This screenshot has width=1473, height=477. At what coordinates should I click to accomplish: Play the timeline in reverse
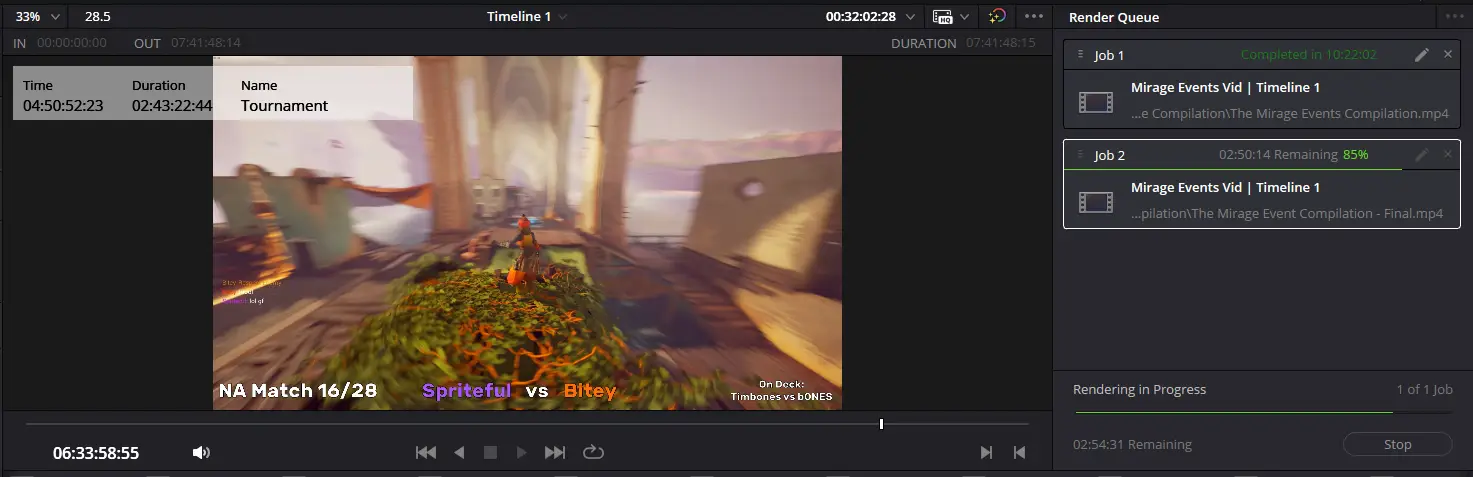click(459, 452)
